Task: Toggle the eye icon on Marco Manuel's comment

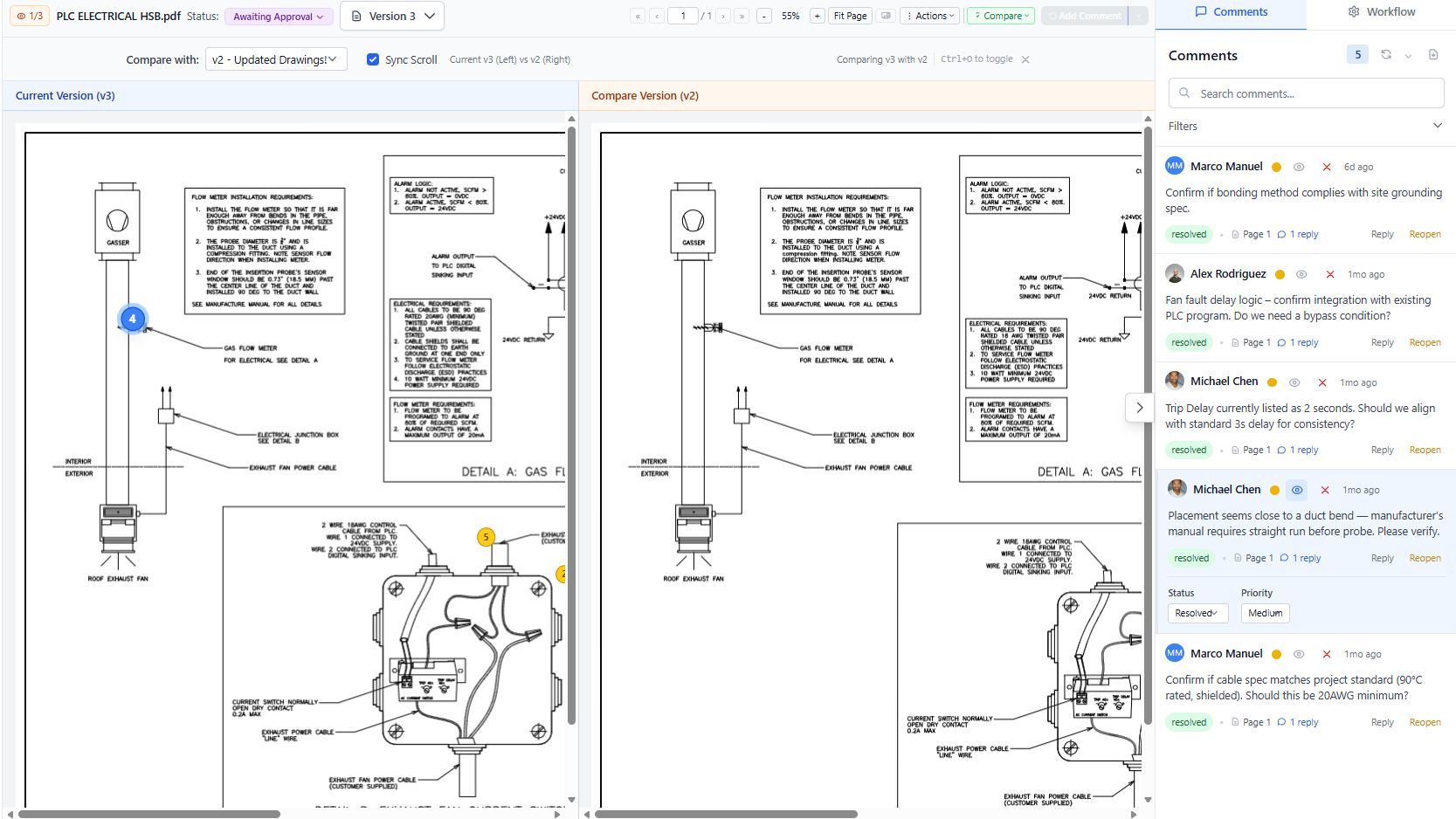Action: pyautogui.click(x=1298, y=166)
